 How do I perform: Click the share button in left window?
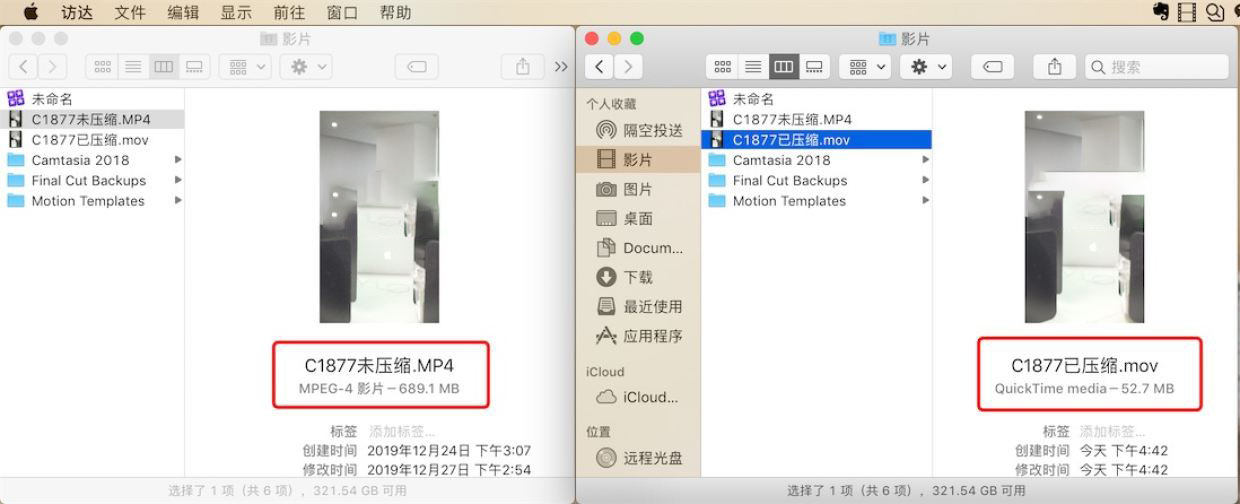tap(522, 67)
